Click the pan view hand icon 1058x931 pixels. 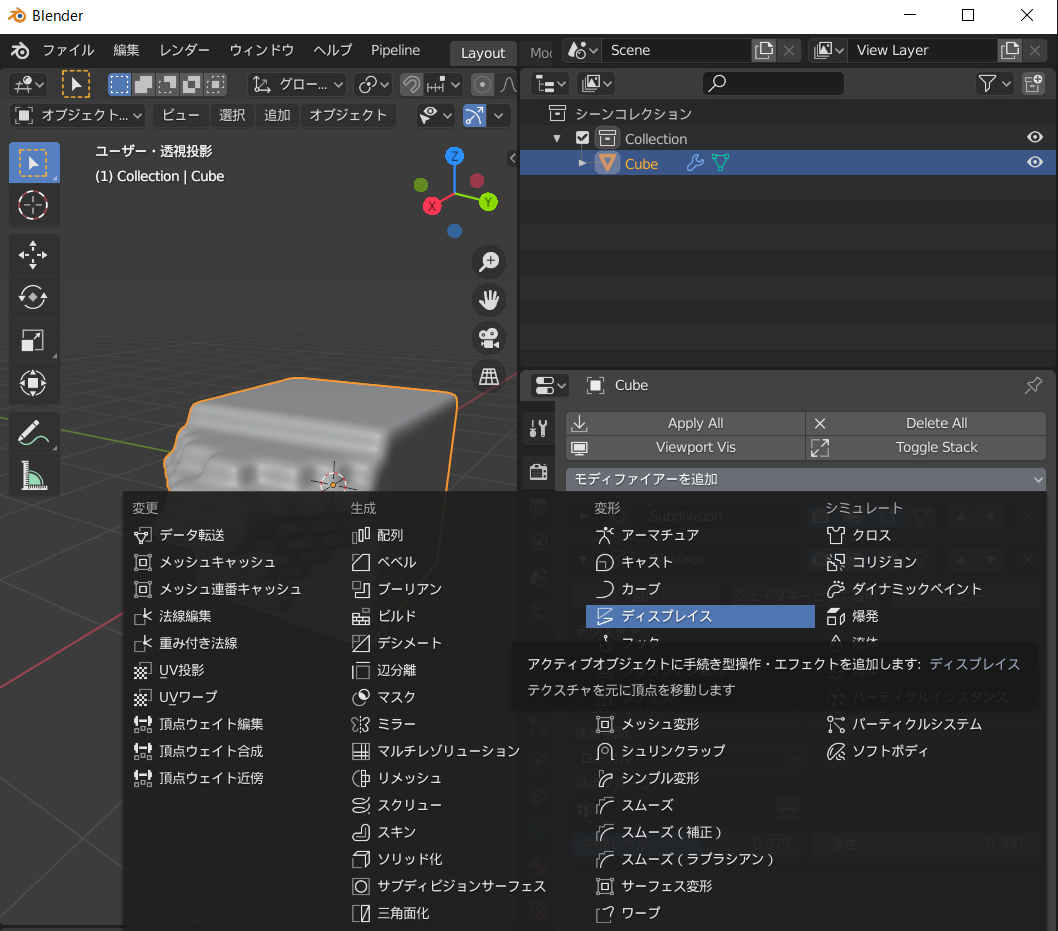tap(489, 300)
